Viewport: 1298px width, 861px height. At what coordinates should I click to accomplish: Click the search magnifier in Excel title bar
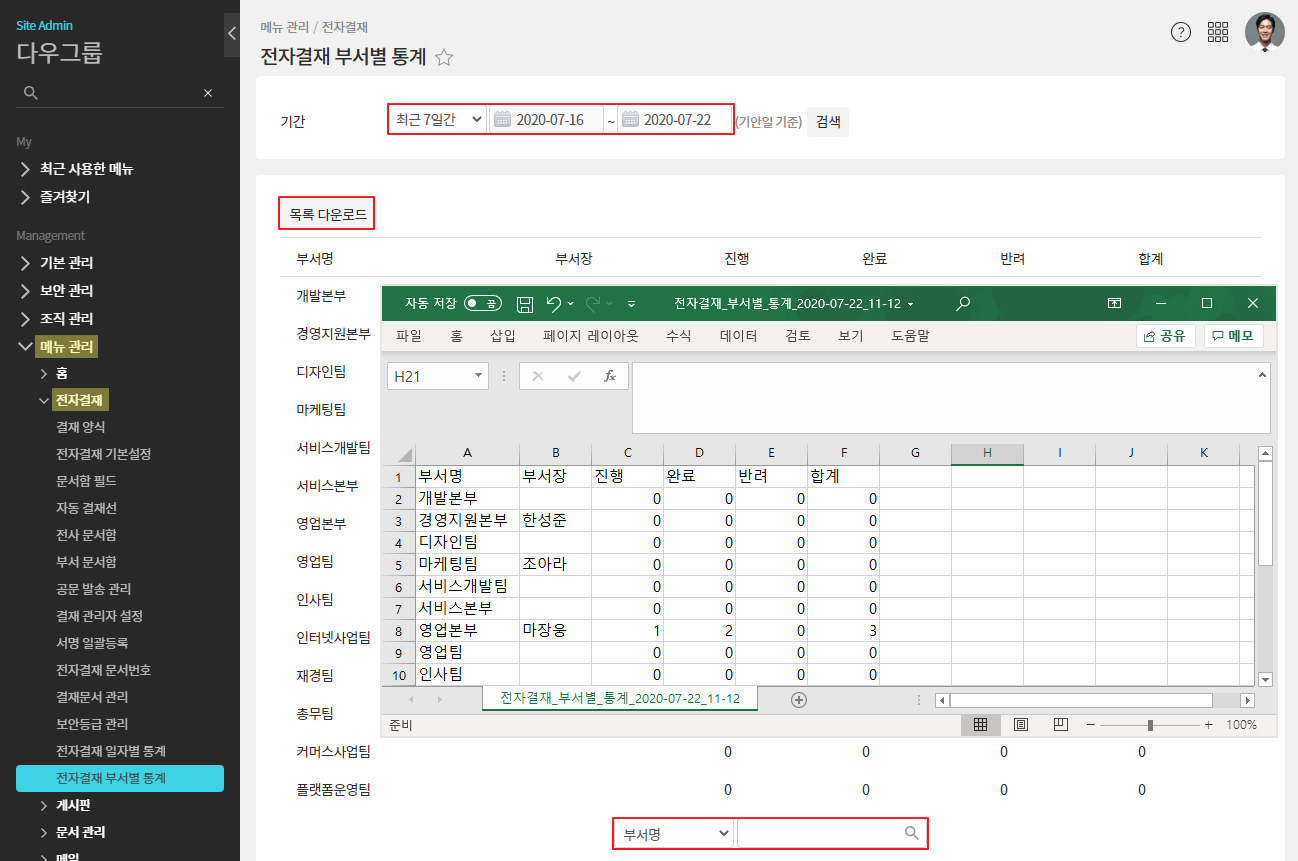[963, 303]
